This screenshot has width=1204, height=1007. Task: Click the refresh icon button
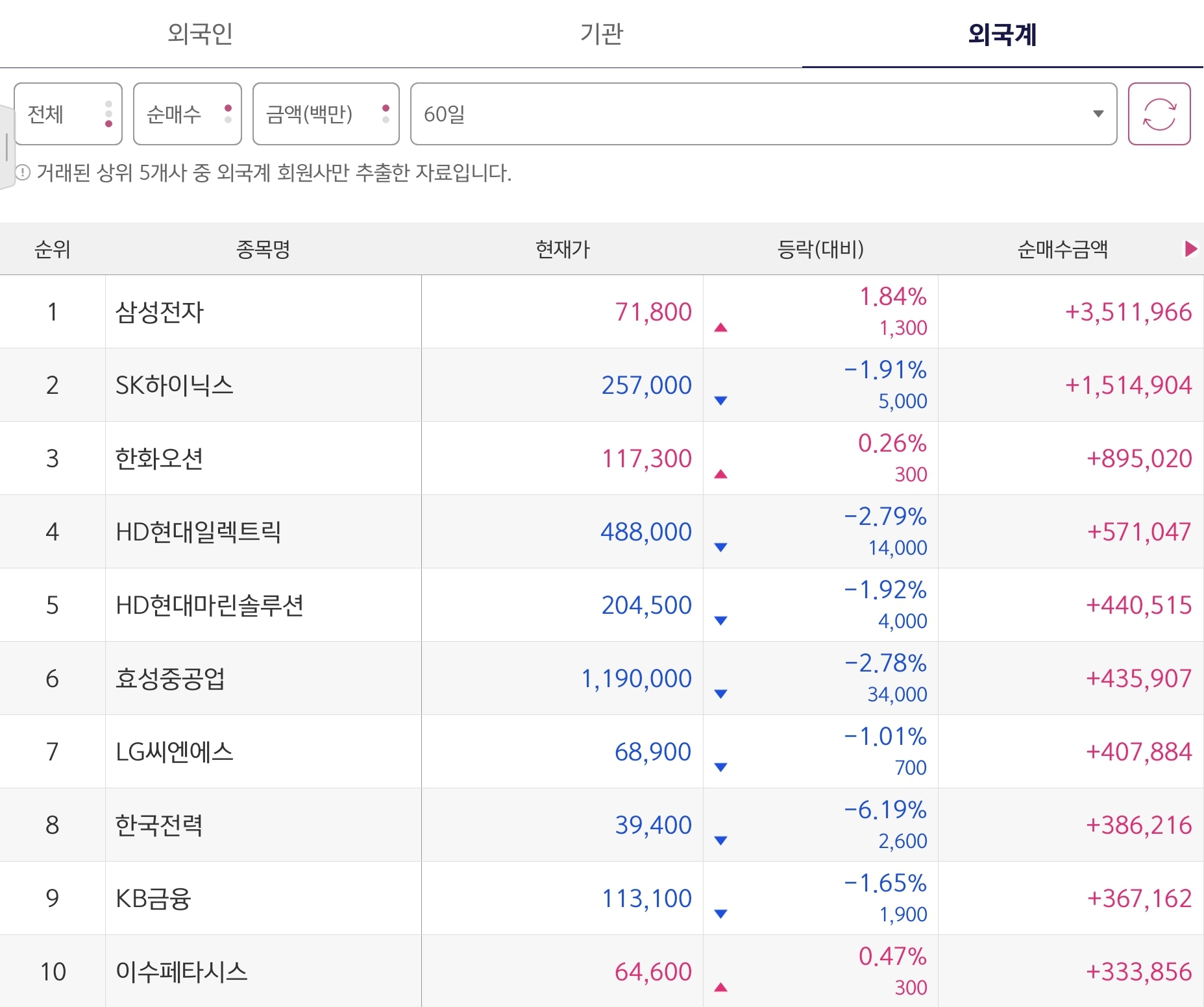click(x=1159, y=114)
